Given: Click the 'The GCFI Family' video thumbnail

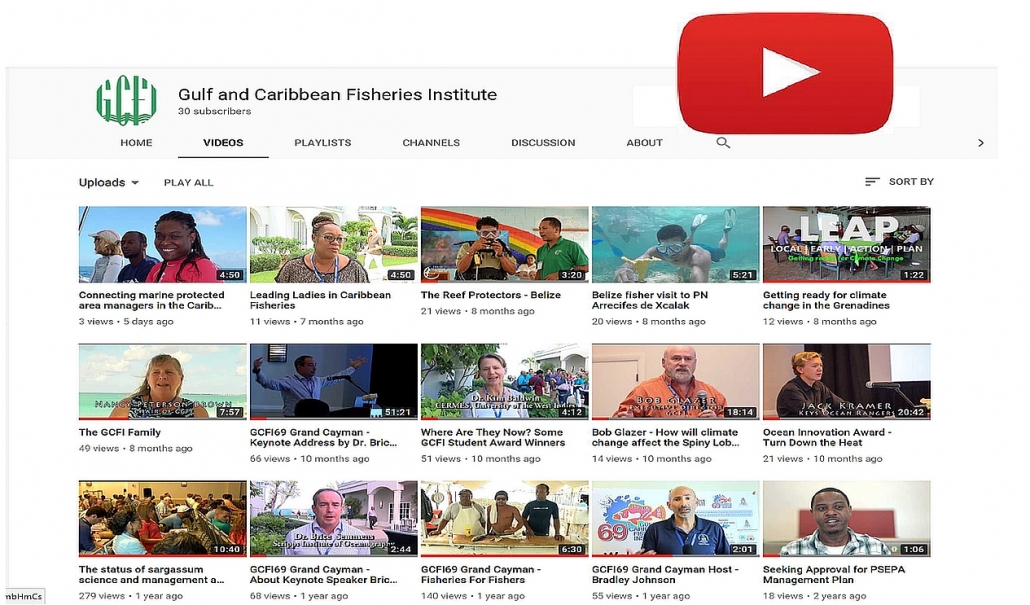Looking at the screenshot, I should [162, 381].
